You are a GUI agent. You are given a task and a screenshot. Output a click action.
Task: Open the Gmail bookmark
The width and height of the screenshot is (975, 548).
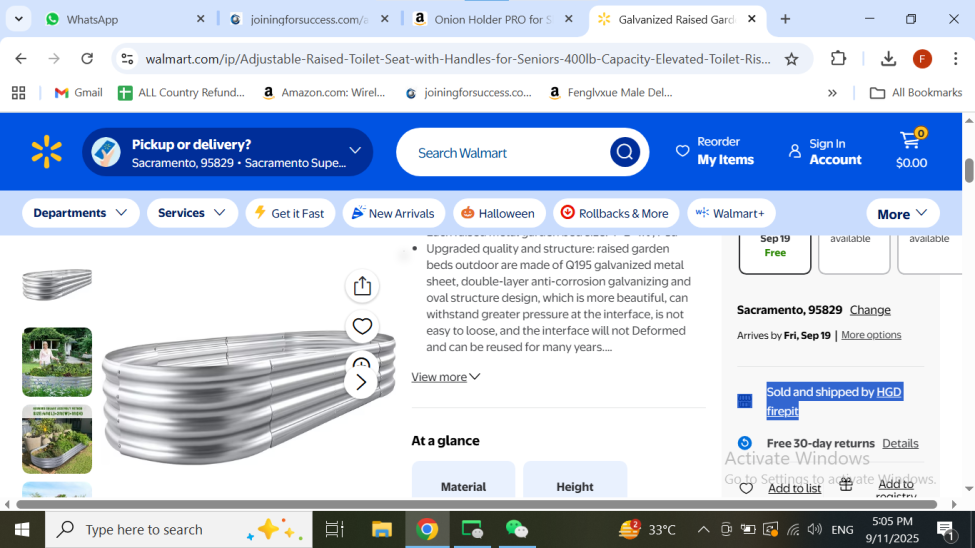tap(78, 93)
